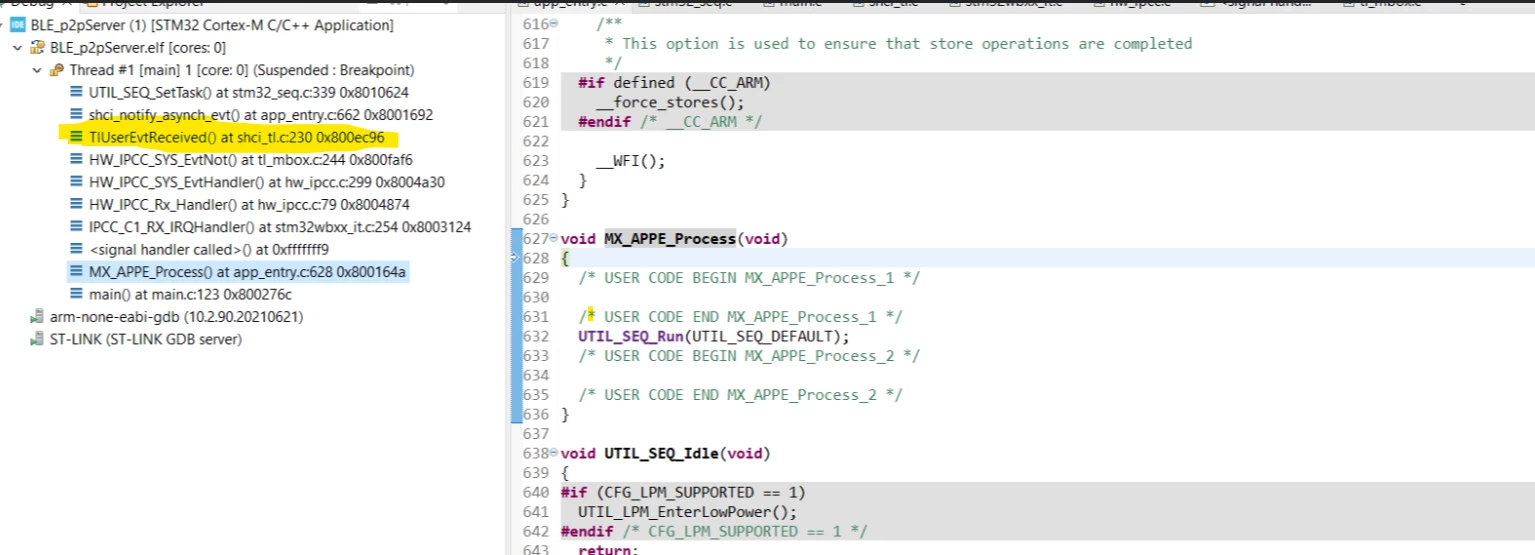The width and height of the screenshot is (1535, 555).
Task: Click line number 623 in the gutter
Action: (x=536, y=160)
